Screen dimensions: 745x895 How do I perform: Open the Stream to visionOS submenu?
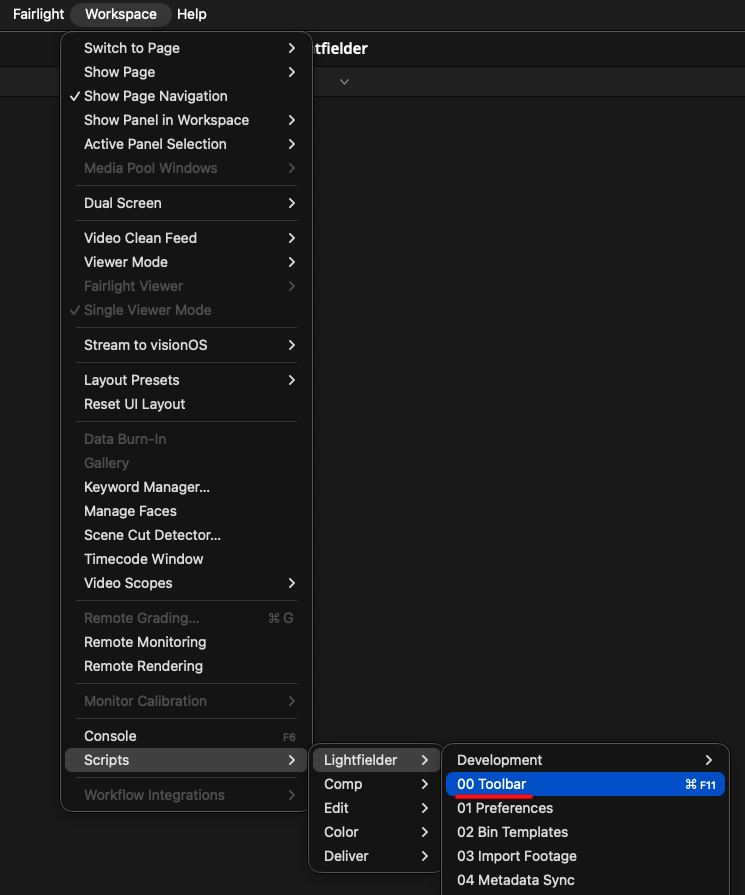(x=186, y=345)
